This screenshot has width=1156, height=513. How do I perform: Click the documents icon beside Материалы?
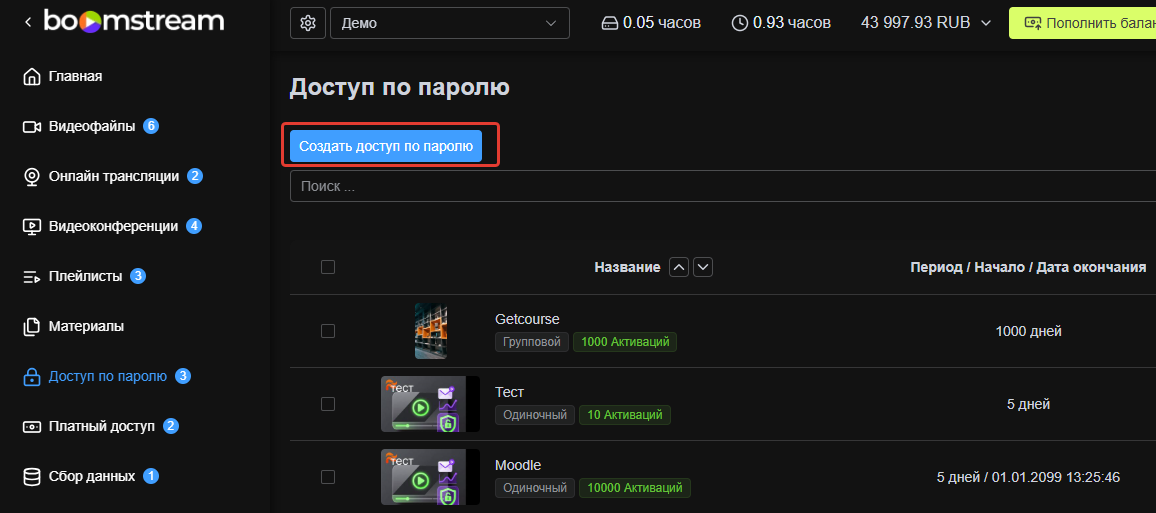pos(32,327)
